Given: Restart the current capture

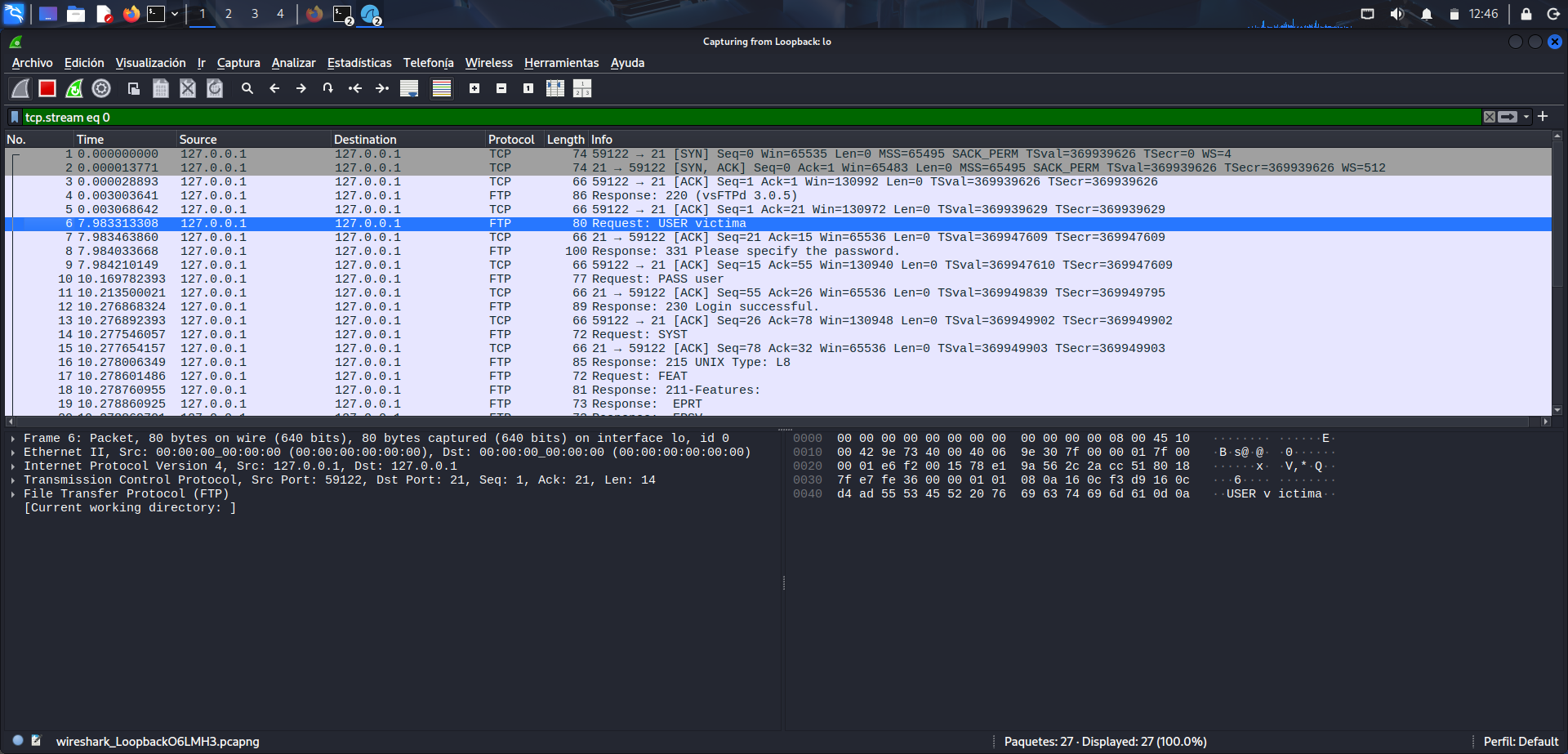Looking at the screenshot, I should pos(74,88).
